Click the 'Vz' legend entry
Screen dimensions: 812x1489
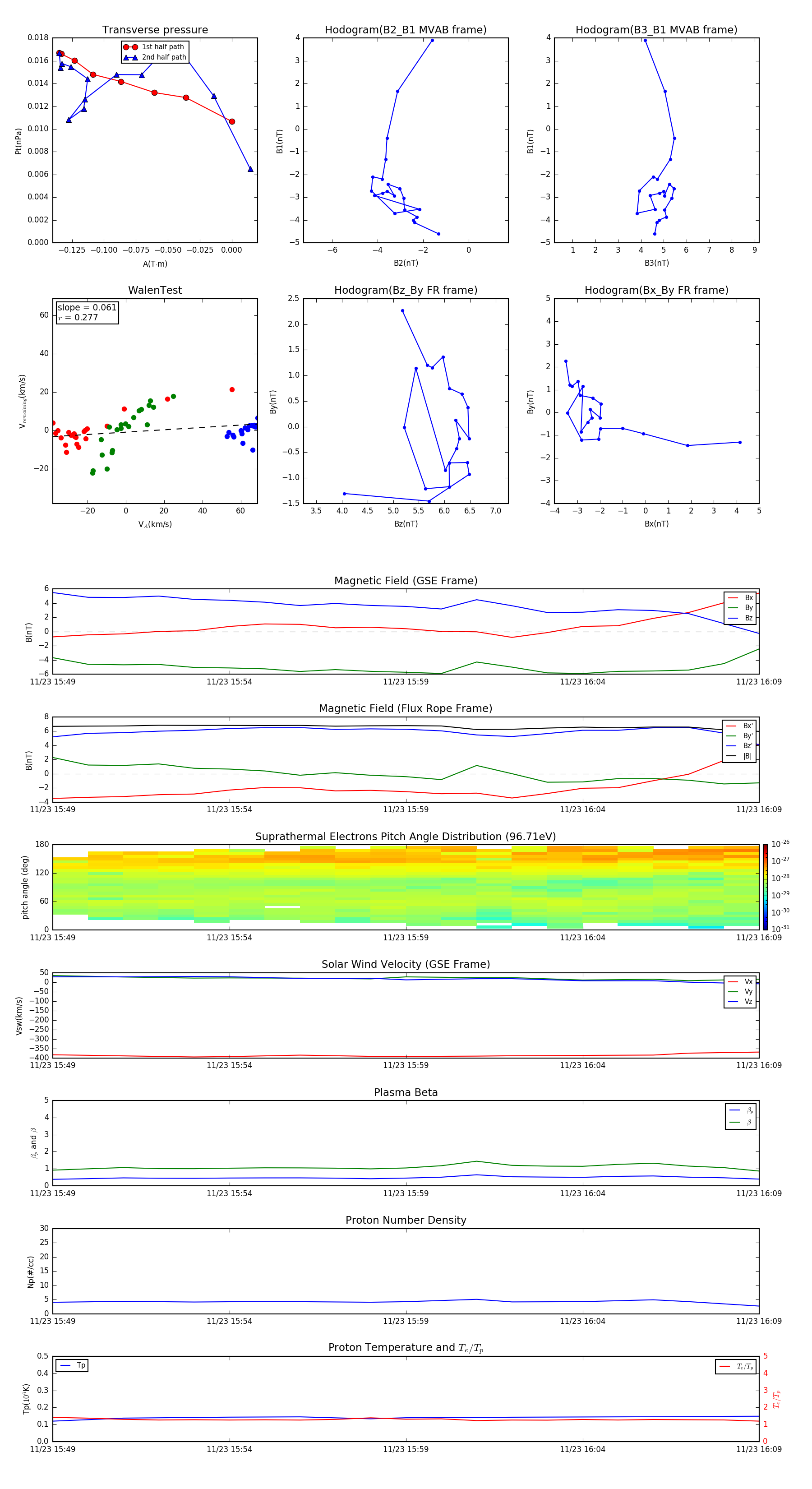[x=740, y=1002]
